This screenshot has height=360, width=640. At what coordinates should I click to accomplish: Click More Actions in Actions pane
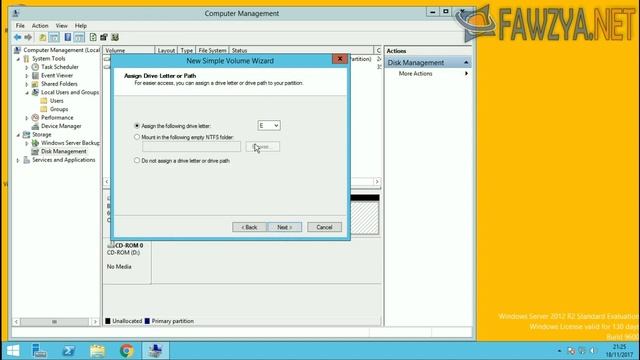[x=416, y=73]
